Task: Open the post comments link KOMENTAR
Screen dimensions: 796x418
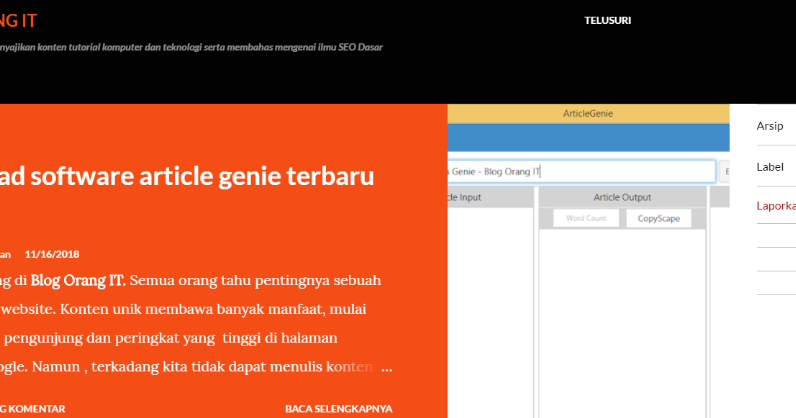Action: (x=32, y=409)
